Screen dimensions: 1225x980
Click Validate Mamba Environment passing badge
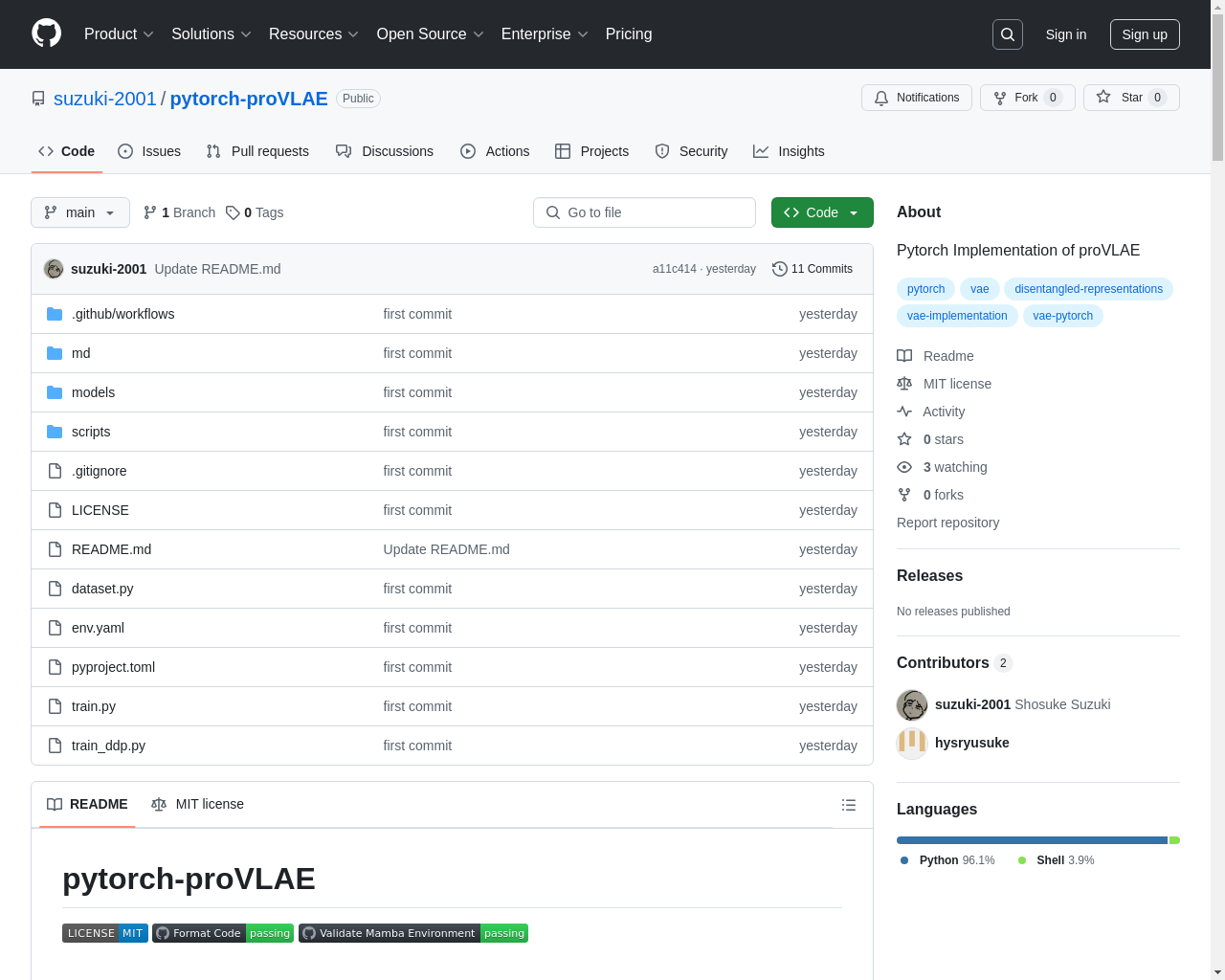pyautogui.click(x=413, y=933)
